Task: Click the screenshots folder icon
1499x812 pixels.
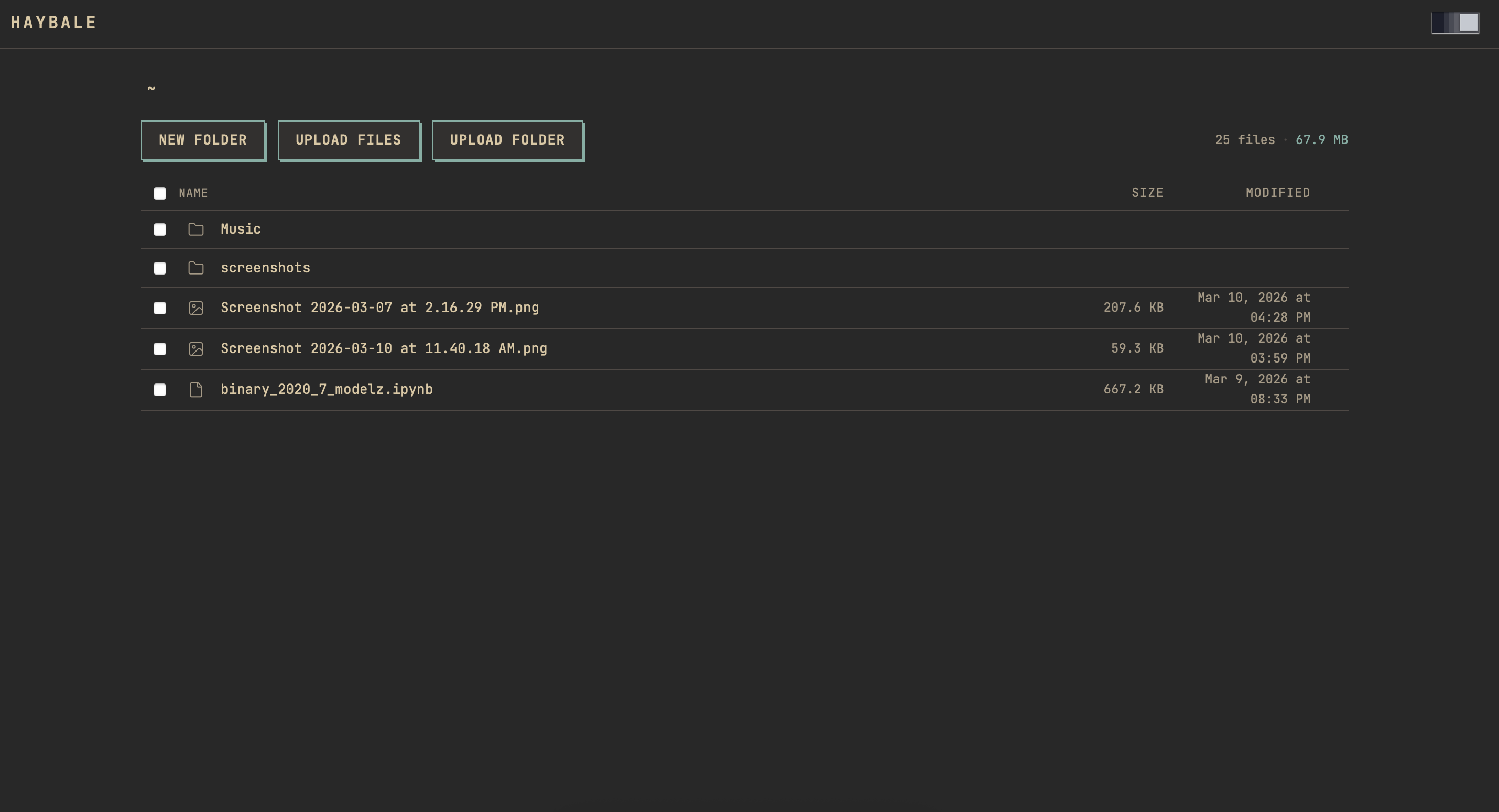Action: pos(195,268)
